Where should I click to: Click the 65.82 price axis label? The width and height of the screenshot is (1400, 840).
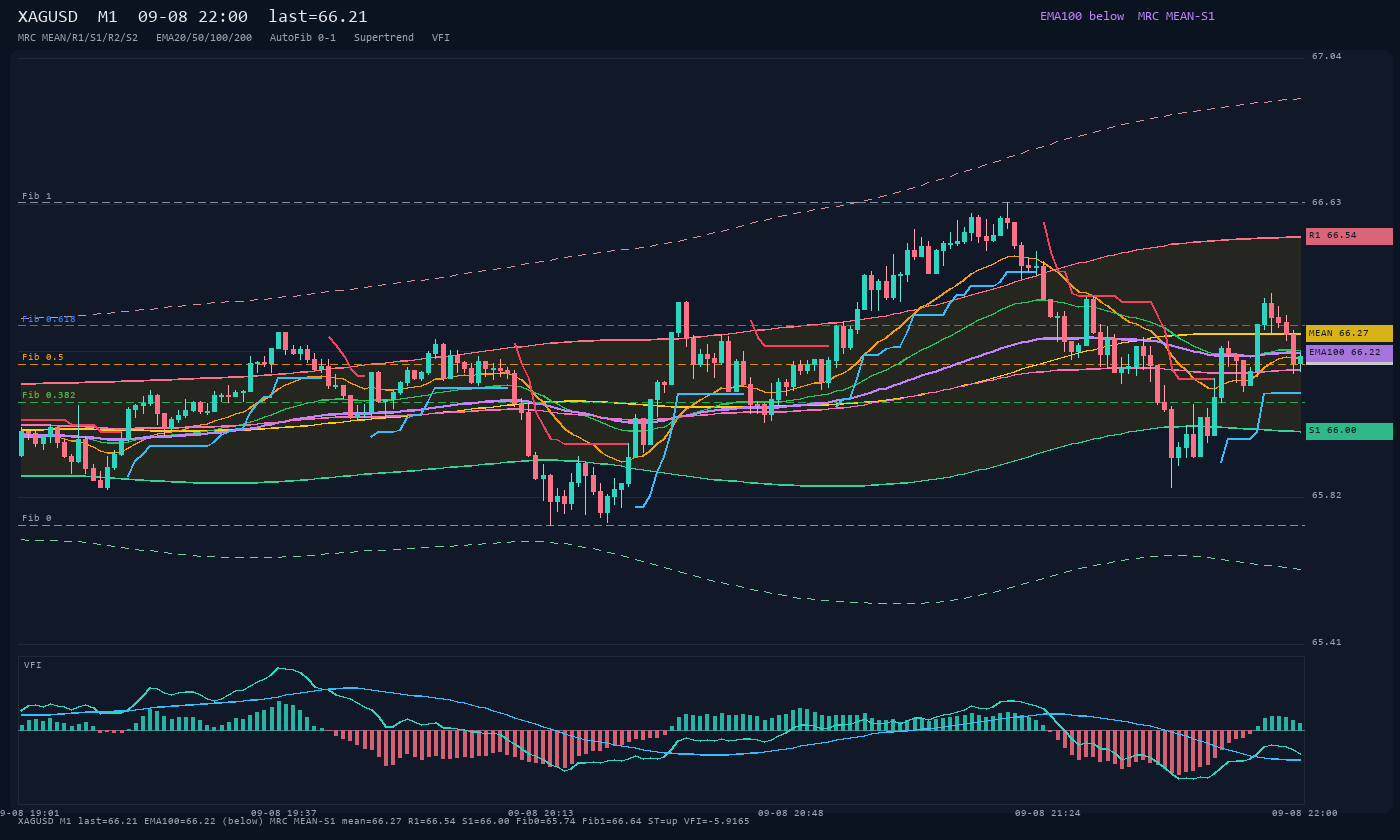click(x=1327, y=495)
